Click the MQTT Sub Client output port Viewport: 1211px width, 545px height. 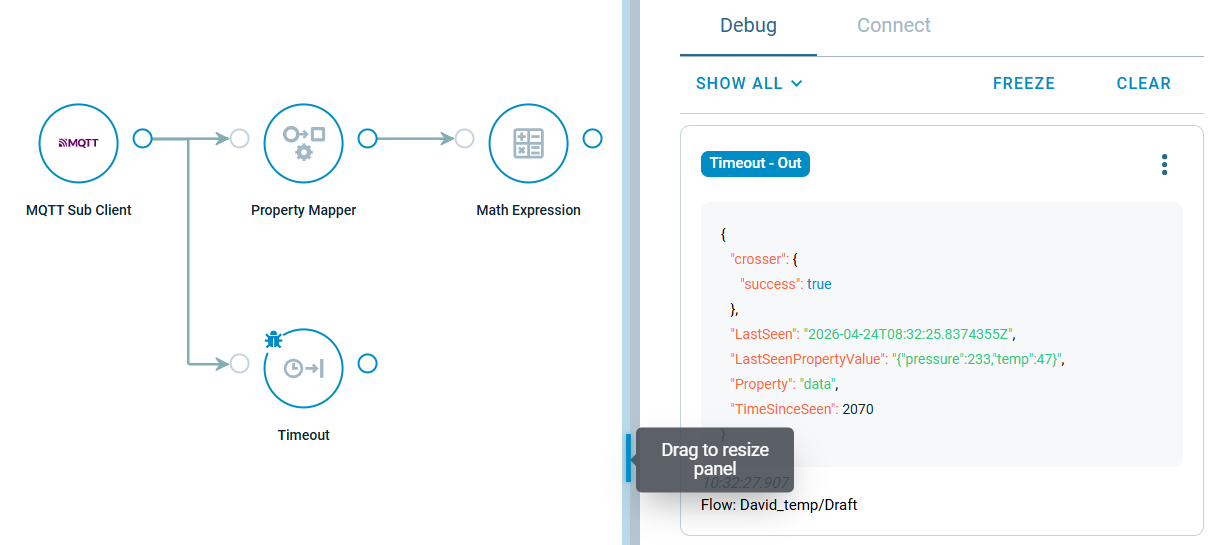tap(143, 138)
